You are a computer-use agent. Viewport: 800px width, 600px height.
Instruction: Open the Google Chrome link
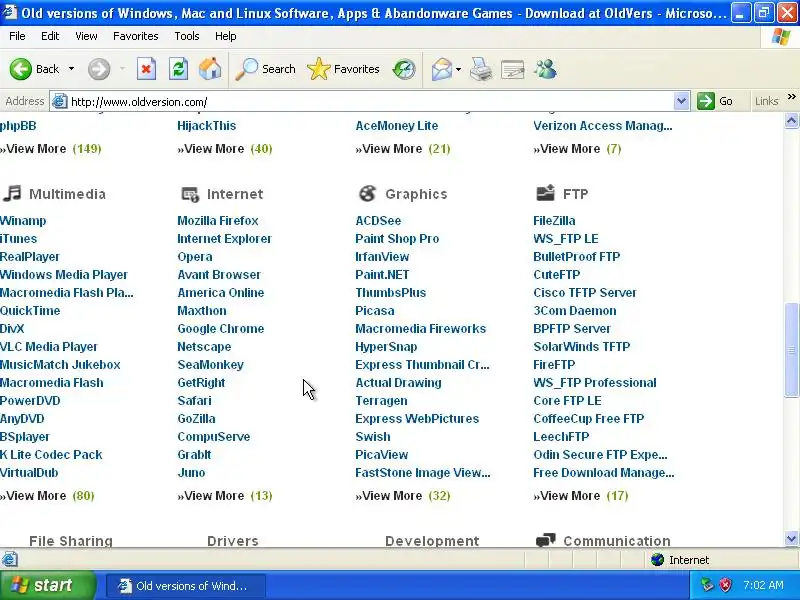220,329
